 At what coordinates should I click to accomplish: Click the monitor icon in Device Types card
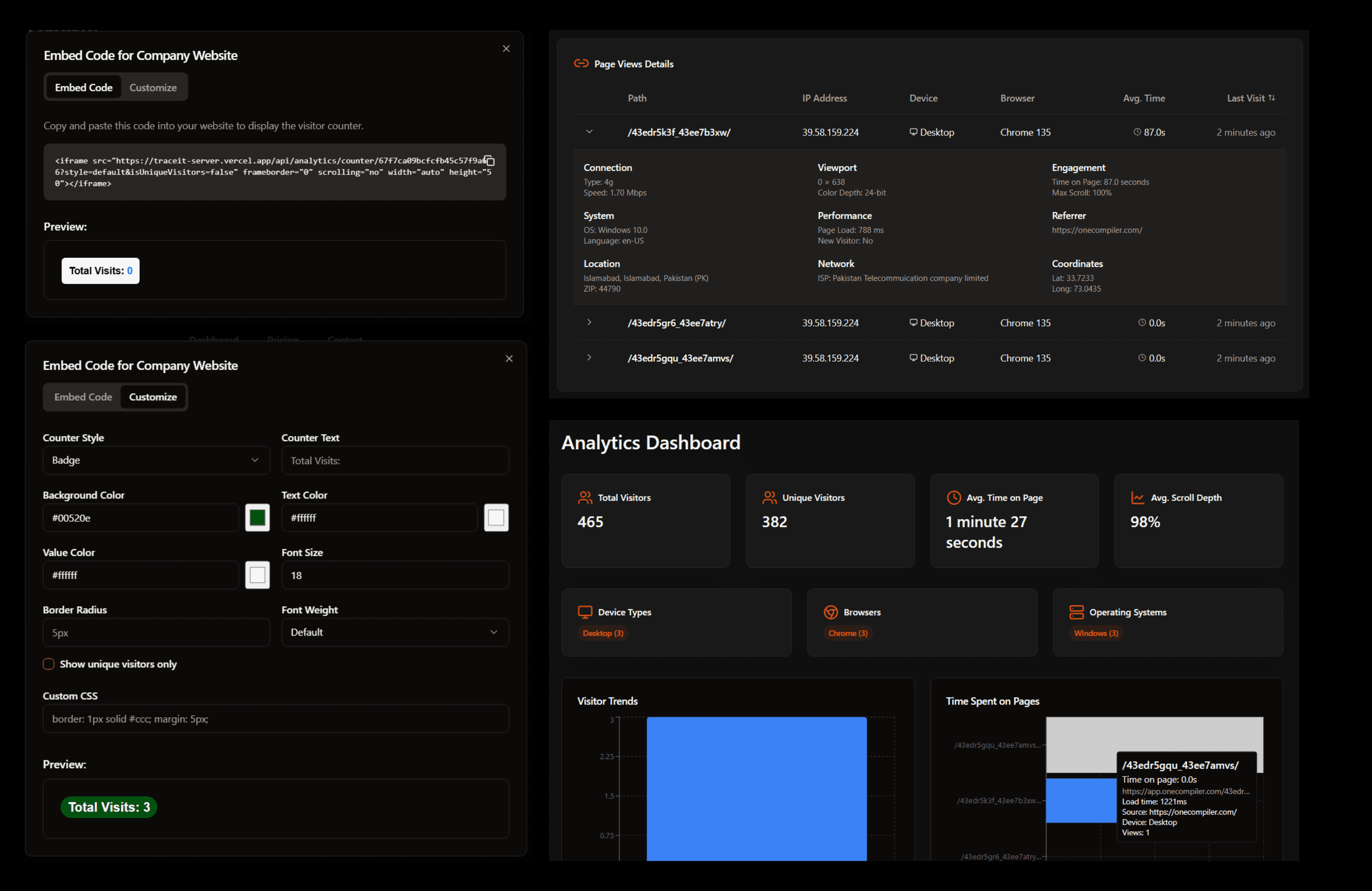[x=585, y=612]
